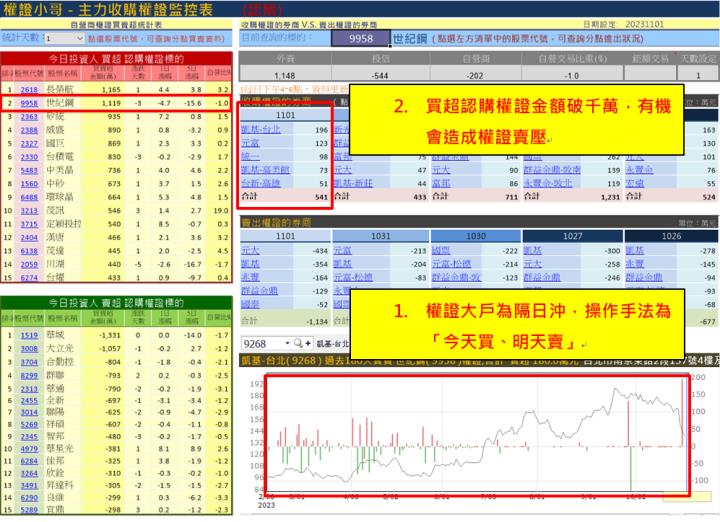This screenshot has height=522, width=720.
Task: Click seller broker 元富-松德 with -214
Action: tap(451, 264)
